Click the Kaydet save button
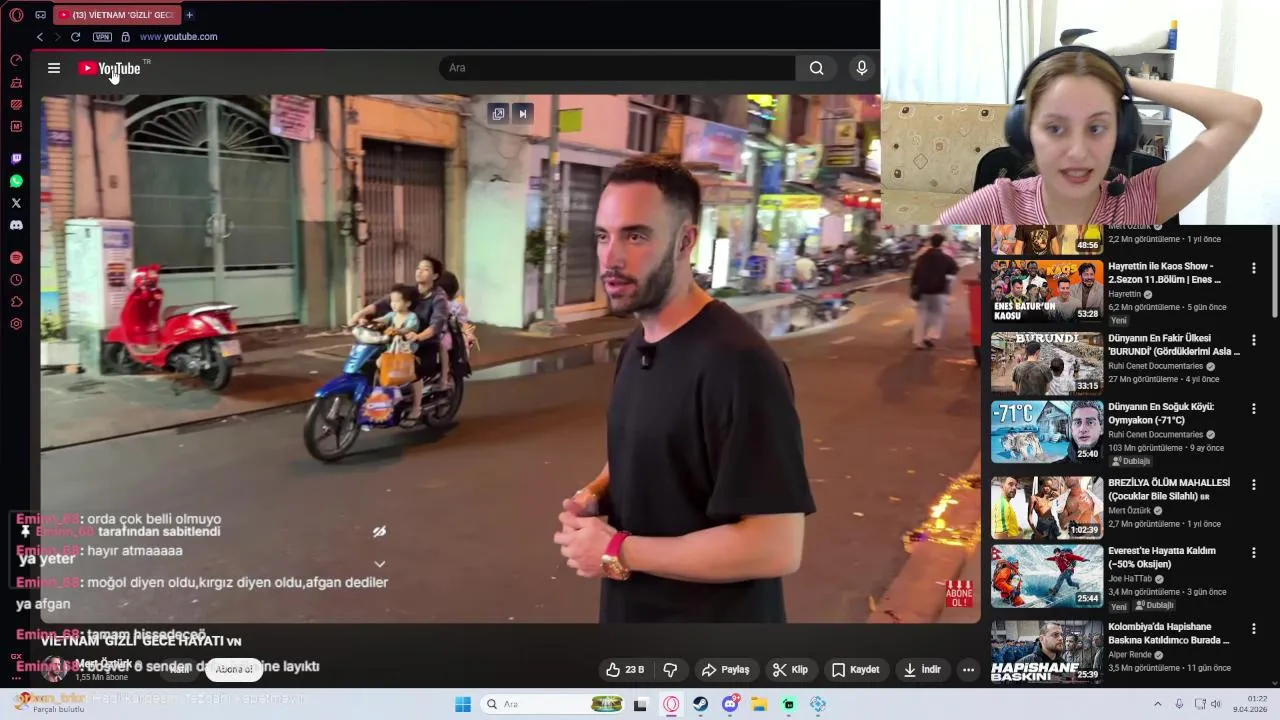1280x720 pixels. pyautogui.click(x=856, y=670)
